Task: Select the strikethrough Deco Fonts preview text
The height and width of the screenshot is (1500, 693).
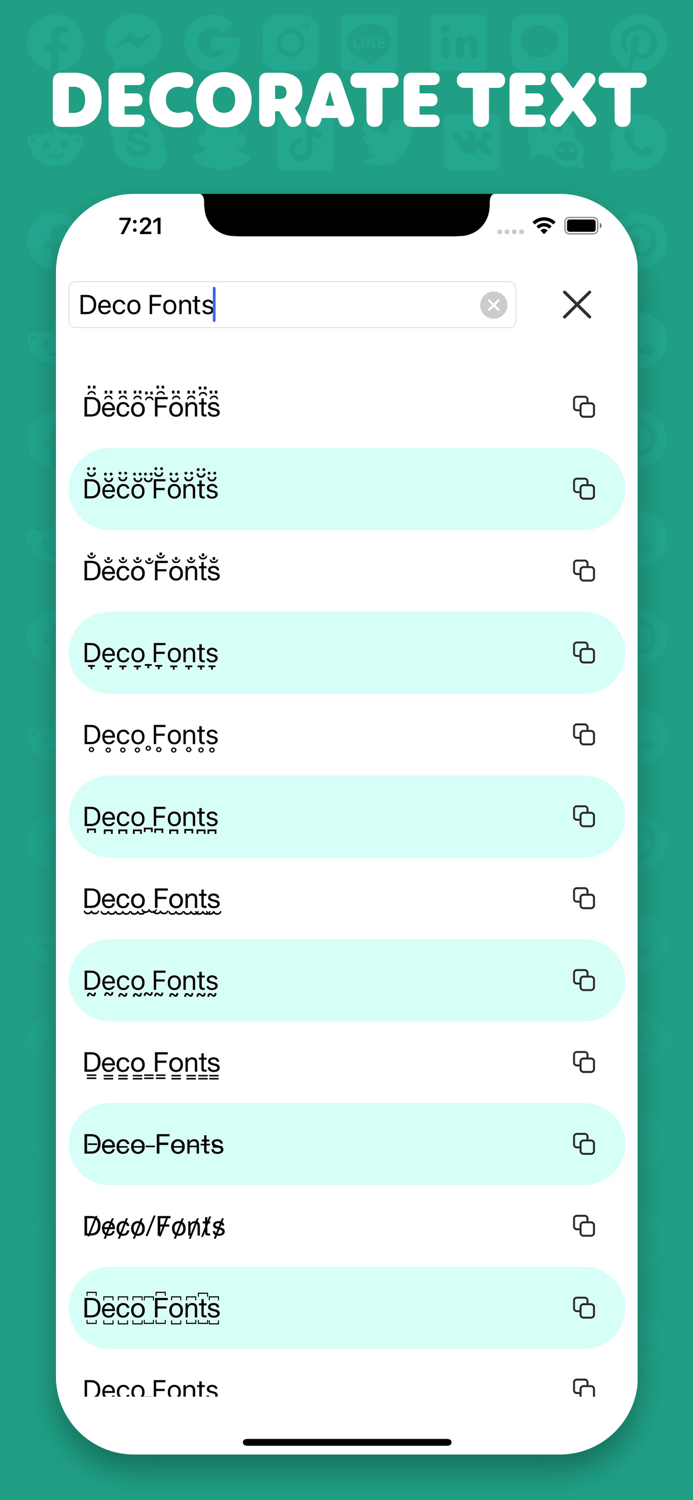Action: [x=153, y=1144]
